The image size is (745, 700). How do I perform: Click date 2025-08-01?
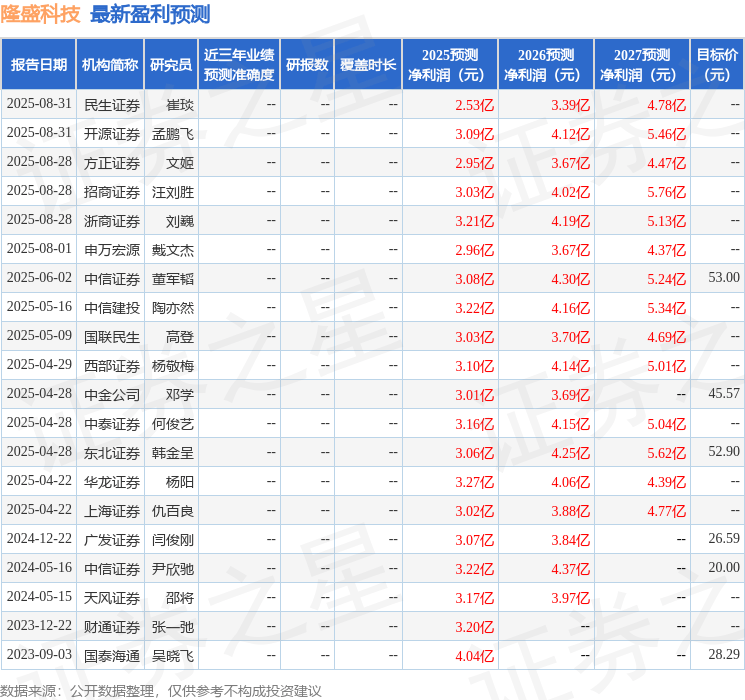39,249
